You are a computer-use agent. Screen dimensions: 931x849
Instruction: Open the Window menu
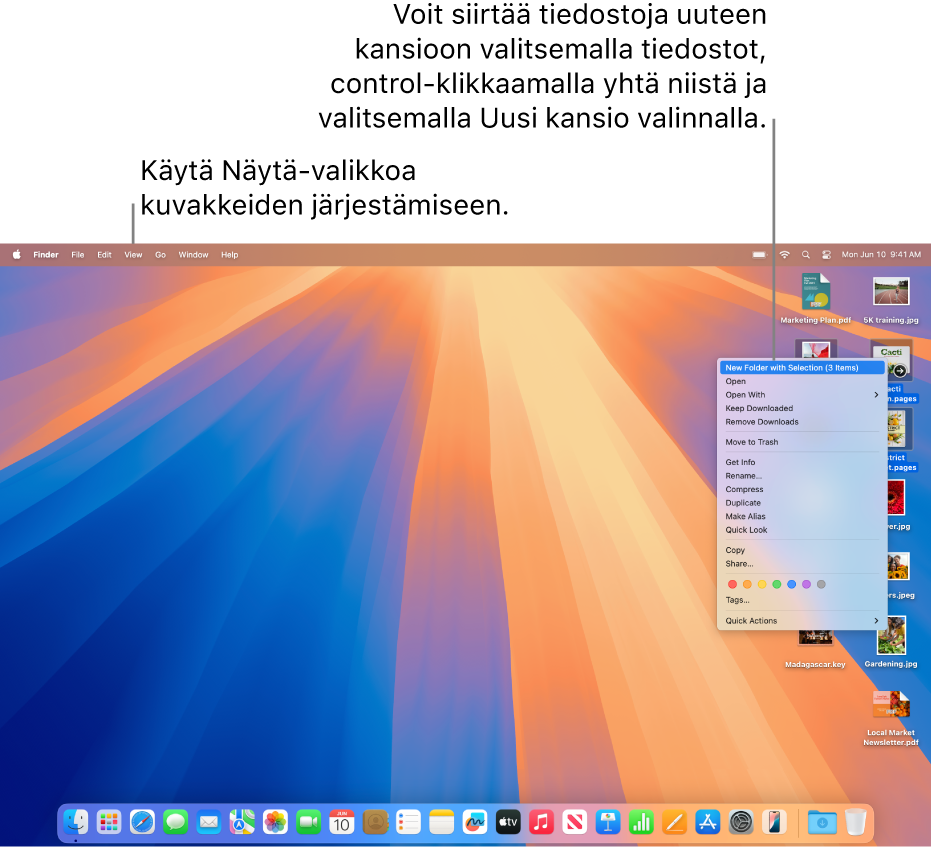pos(194,255)
